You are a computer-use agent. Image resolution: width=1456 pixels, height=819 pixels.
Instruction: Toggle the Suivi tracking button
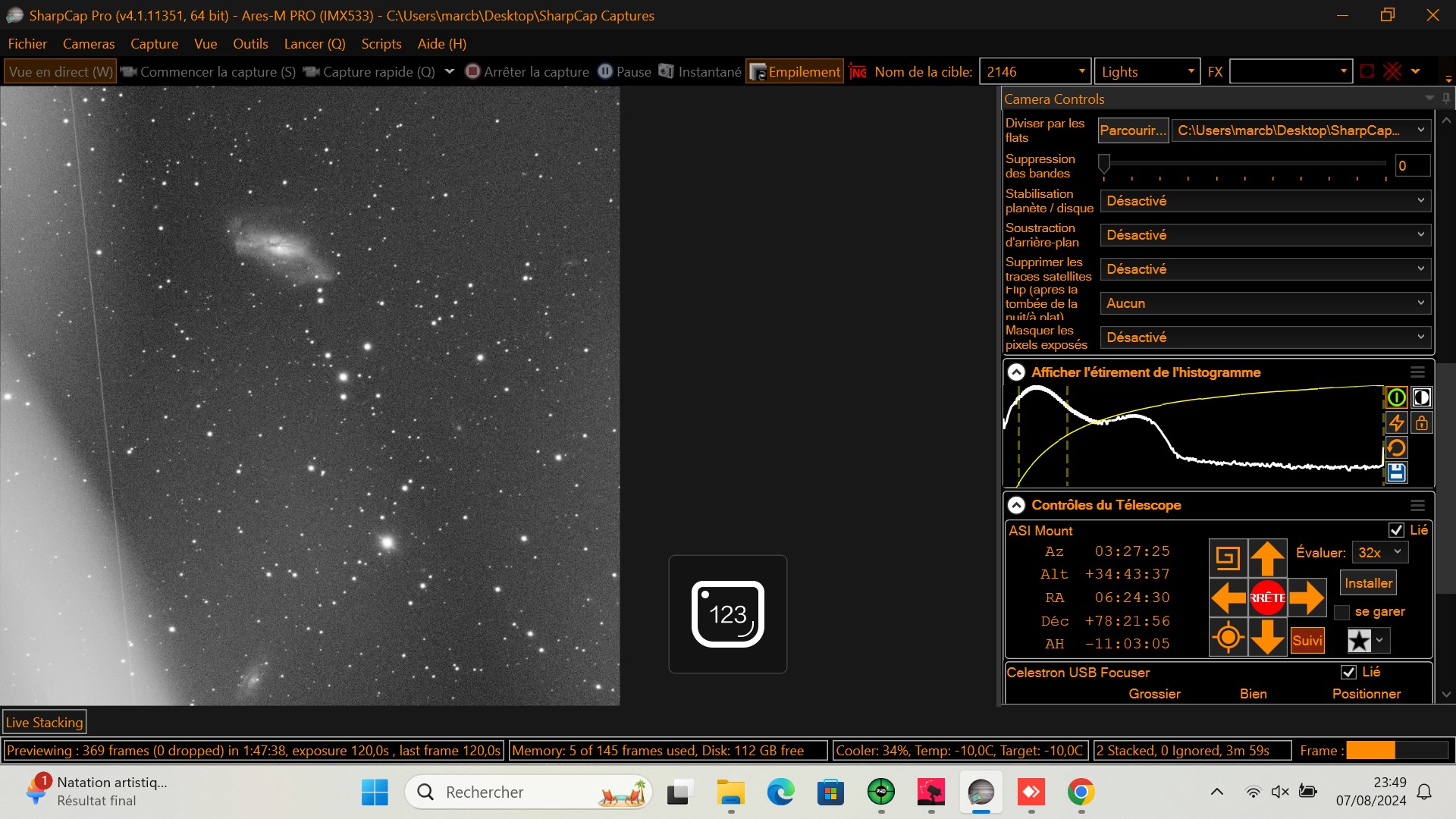[1307, 641]
